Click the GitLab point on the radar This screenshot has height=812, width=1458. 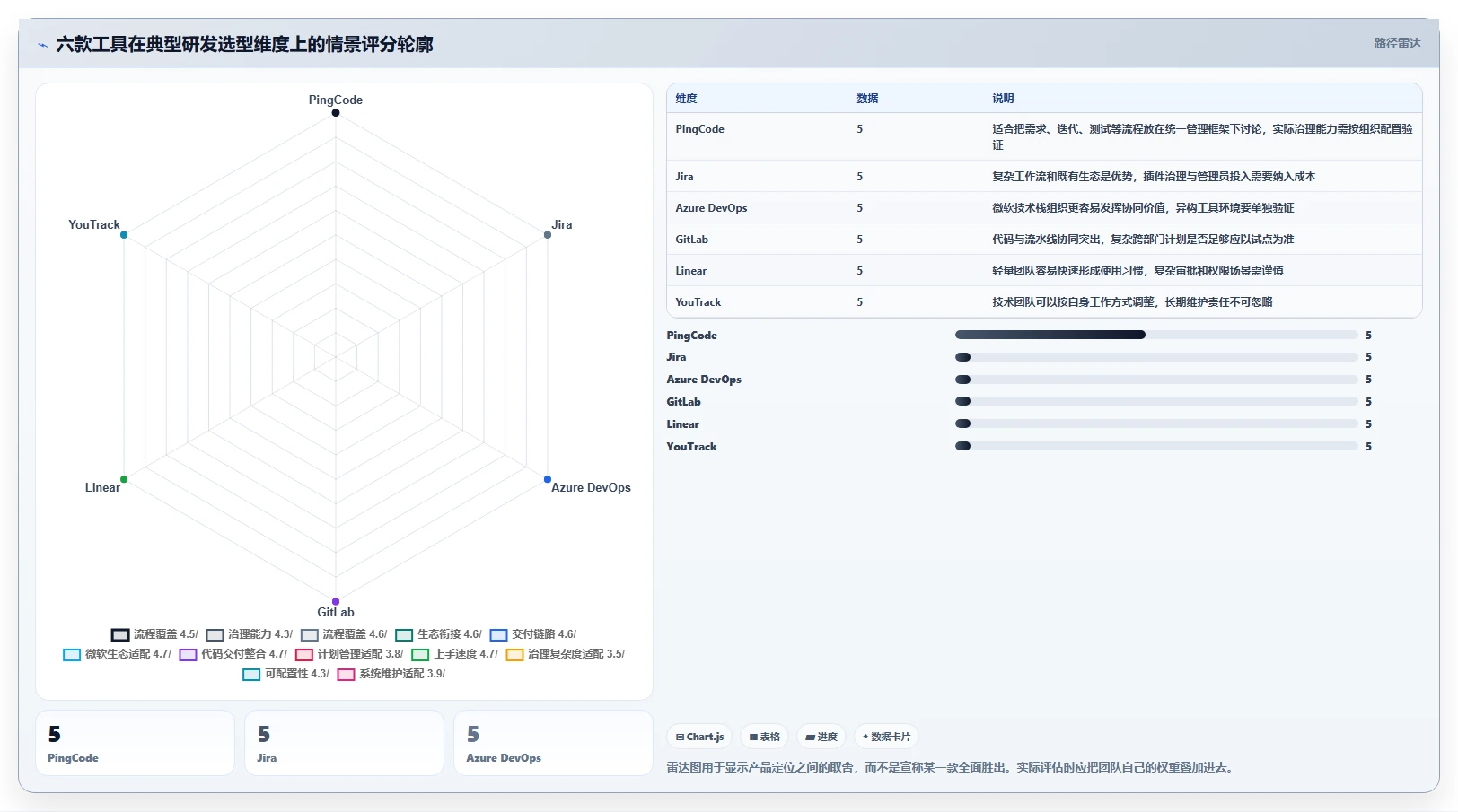[336, 601]
